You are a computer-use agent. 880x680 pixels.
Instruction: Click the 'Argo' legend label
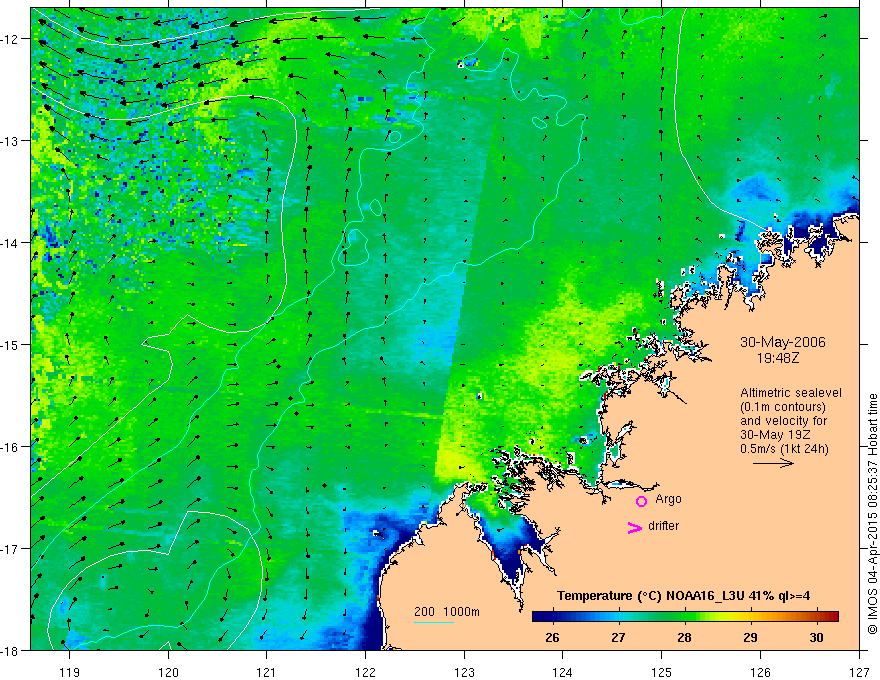(x=668, y=499)
